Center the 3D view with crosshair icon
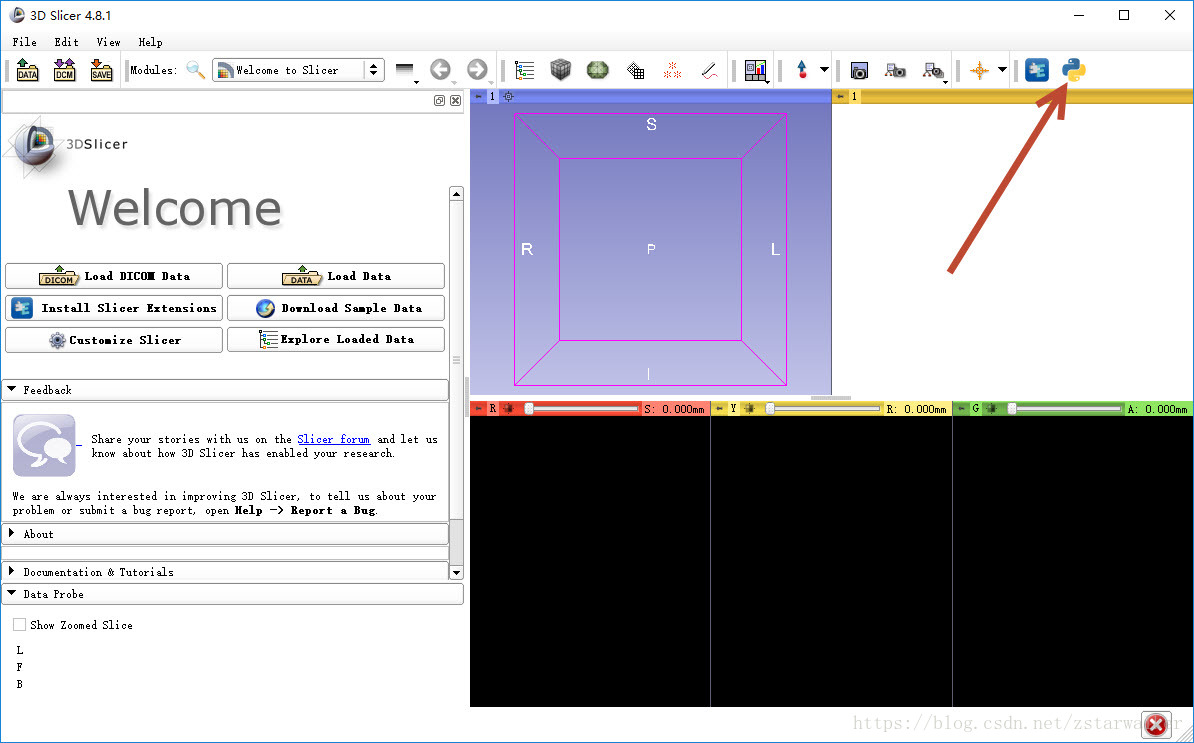The width and height of the screenshot is (1194, 743). tap(509, 97)
